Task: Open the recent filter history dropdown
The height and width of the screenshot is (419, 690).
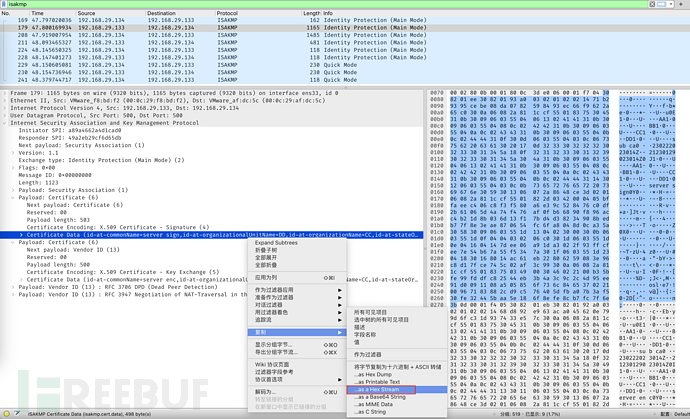Action: coord(671,4)
